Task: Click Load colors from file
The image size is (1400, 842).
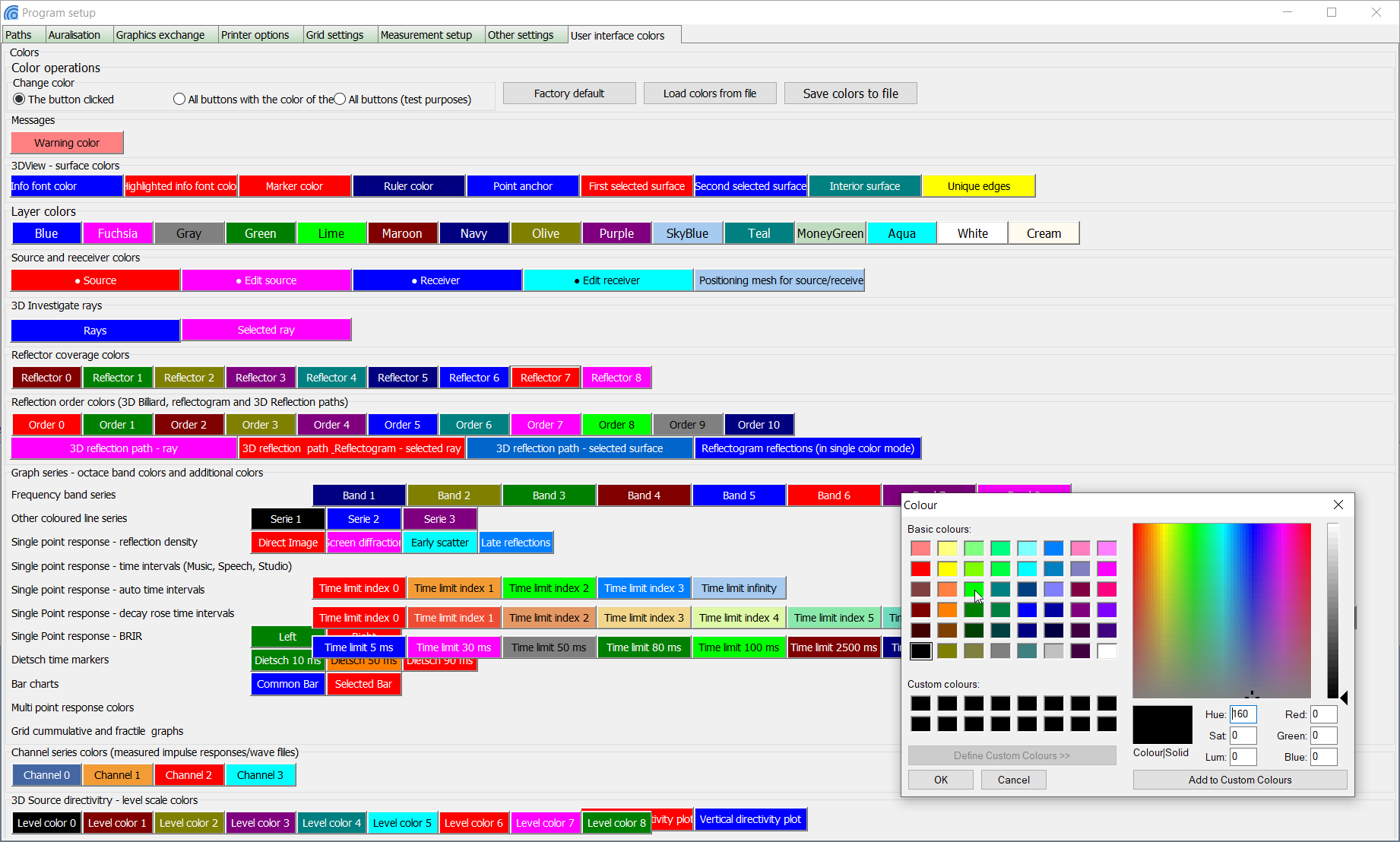Action: coord(709,93)
